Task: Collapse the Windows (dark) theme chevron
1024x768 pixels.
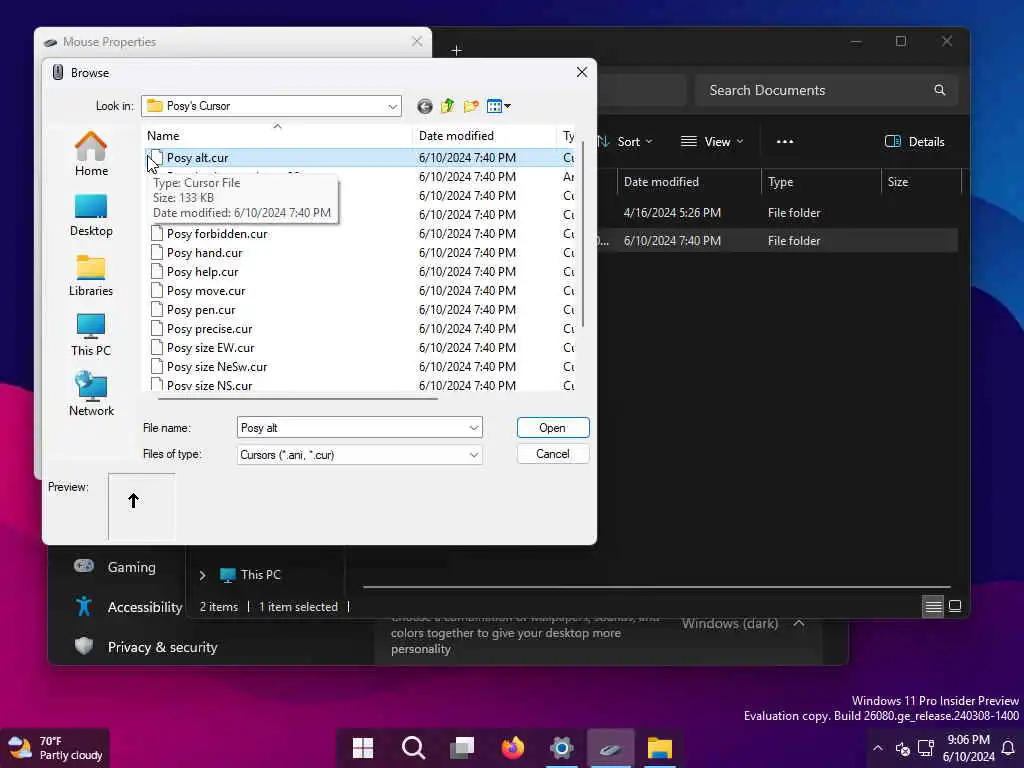Action: pos(799,624)
